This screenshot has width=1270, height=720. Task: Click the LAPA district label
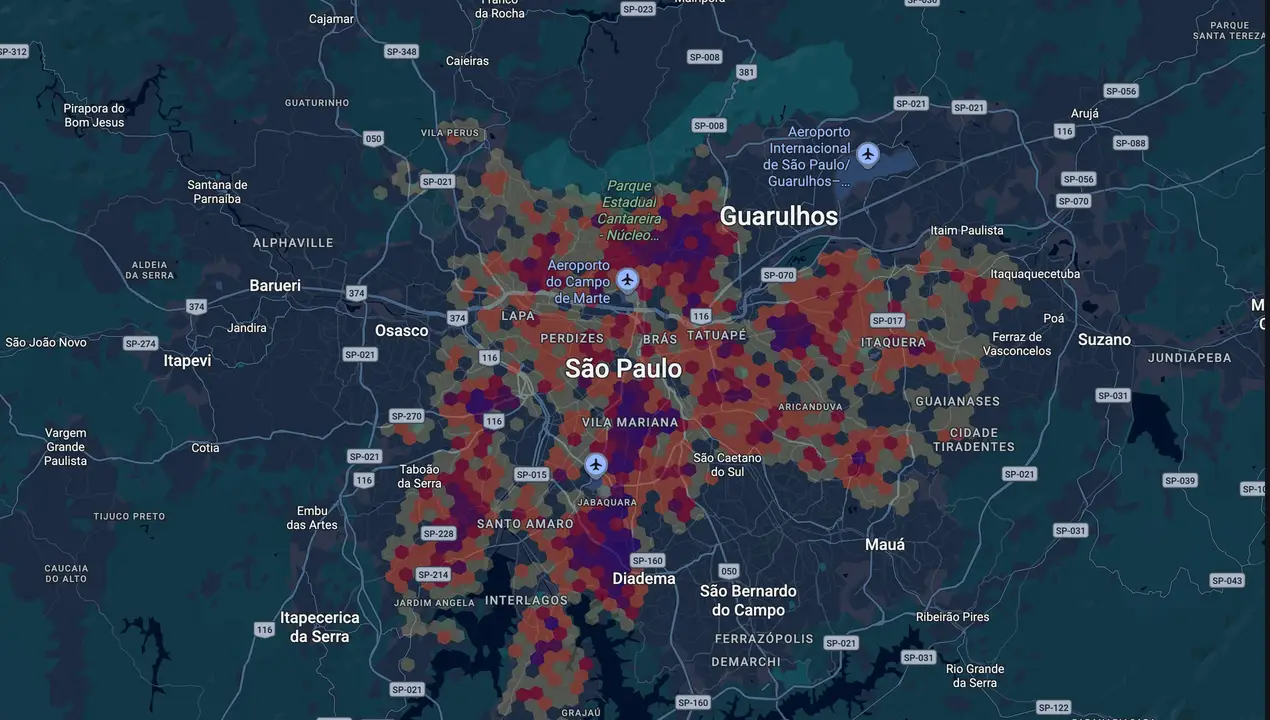pos(518,315)
